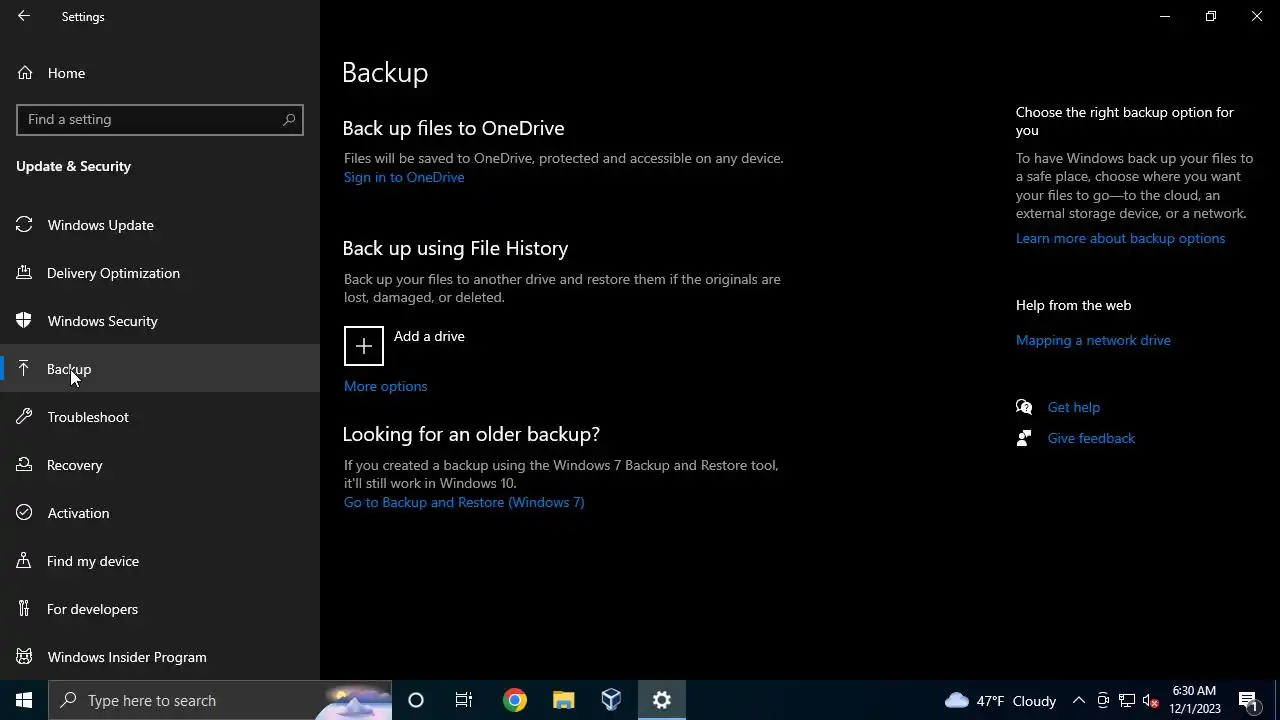Click the Get help link
The image size is (1280, 720).
pos(1074,407)
